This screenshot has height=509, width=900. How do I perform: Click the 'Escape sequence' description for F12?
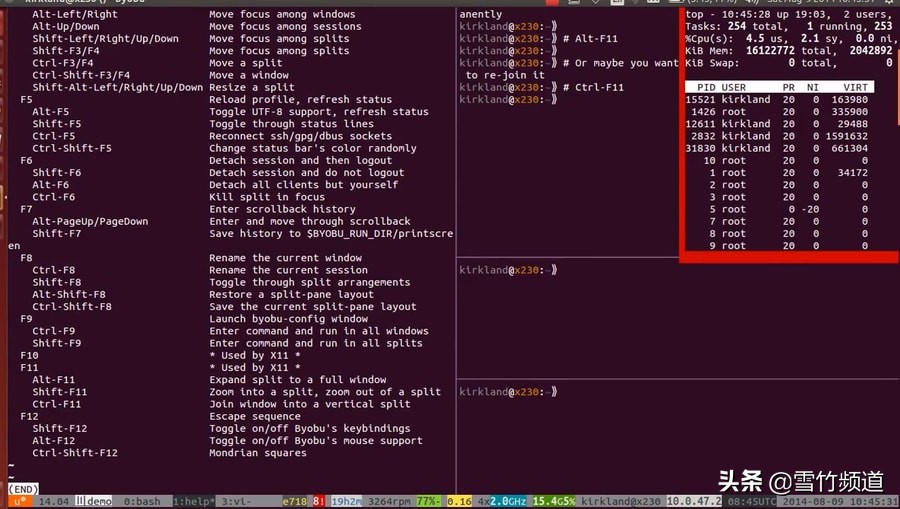[x=255, y=416]
